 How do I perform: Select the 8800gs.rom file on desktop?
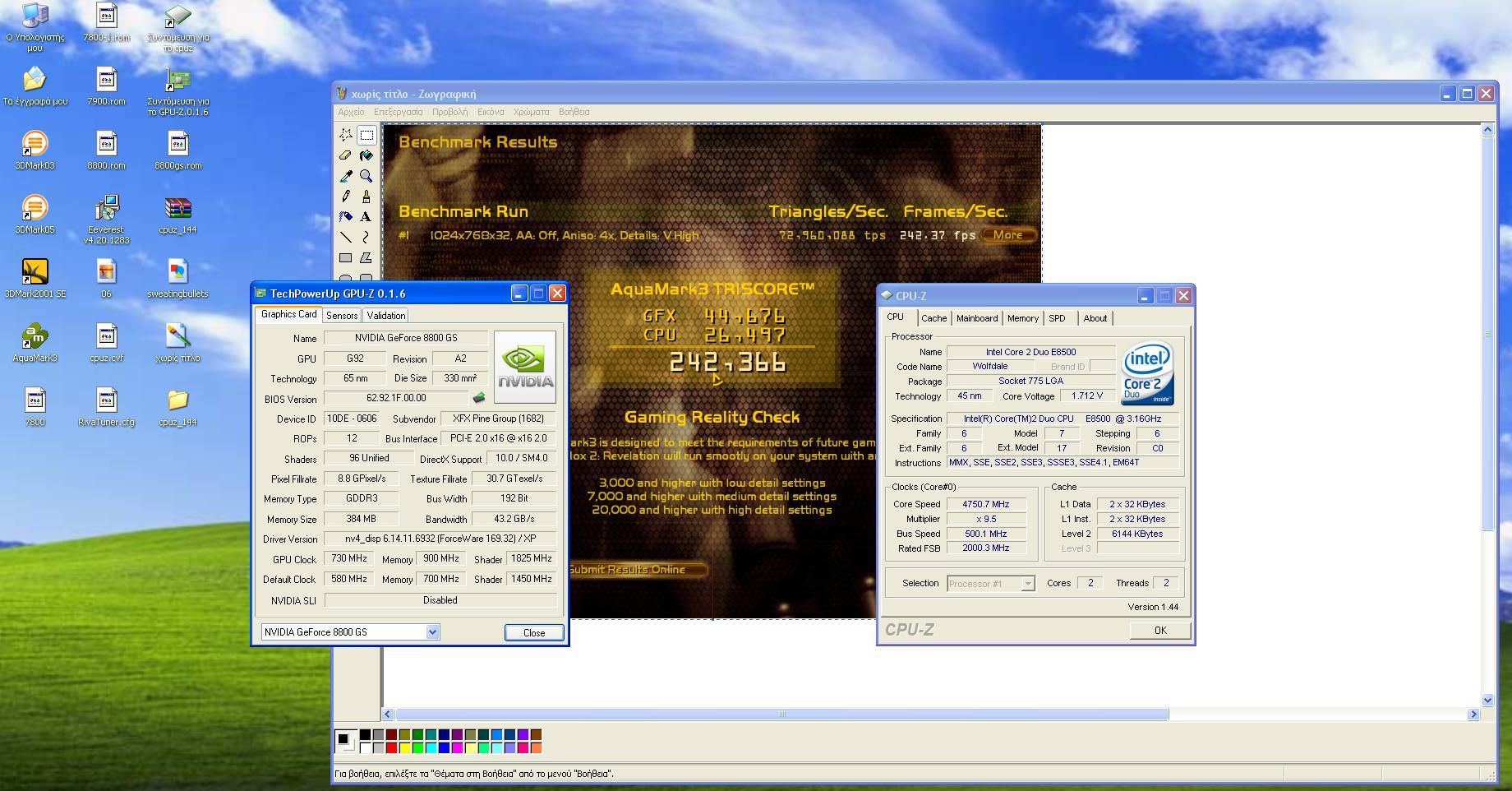[177, 150]
